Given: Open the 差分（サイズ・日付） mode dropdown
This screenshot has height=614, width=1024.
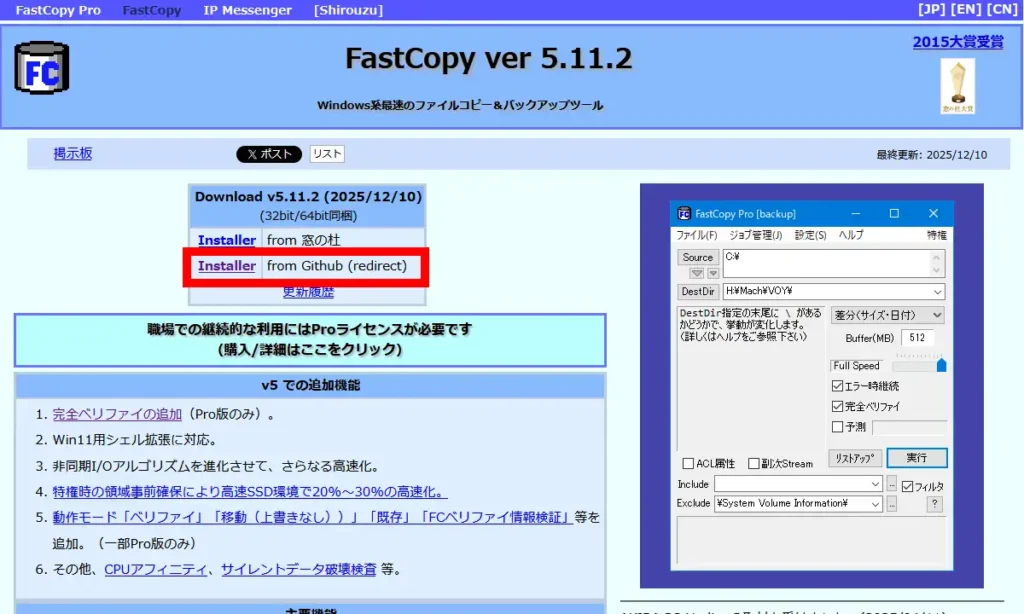Looking at the screenshot, I should coord(936,315).
